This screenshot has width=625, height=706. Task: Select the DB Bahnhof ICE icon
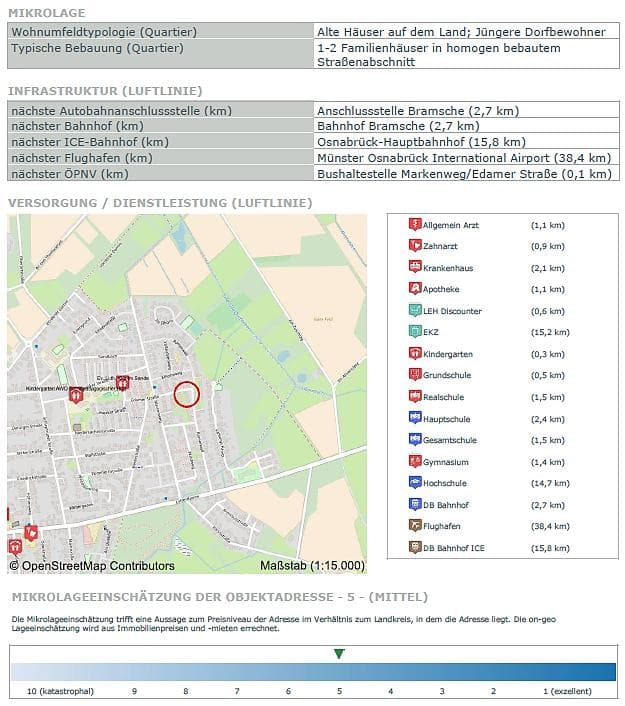coord(415,547)
